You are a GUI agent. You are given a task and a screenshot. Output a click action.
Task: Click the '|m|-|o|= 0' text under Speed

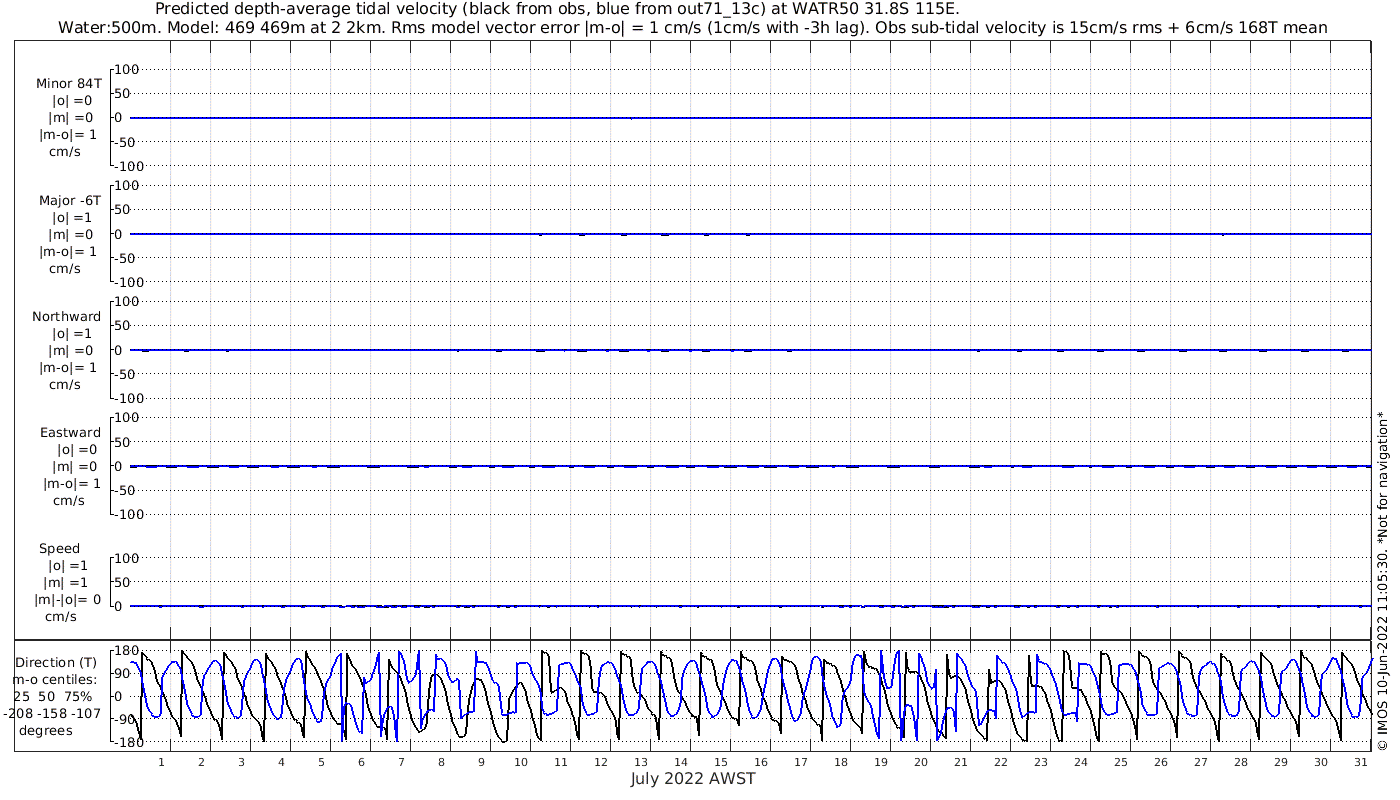click(68, 599)
